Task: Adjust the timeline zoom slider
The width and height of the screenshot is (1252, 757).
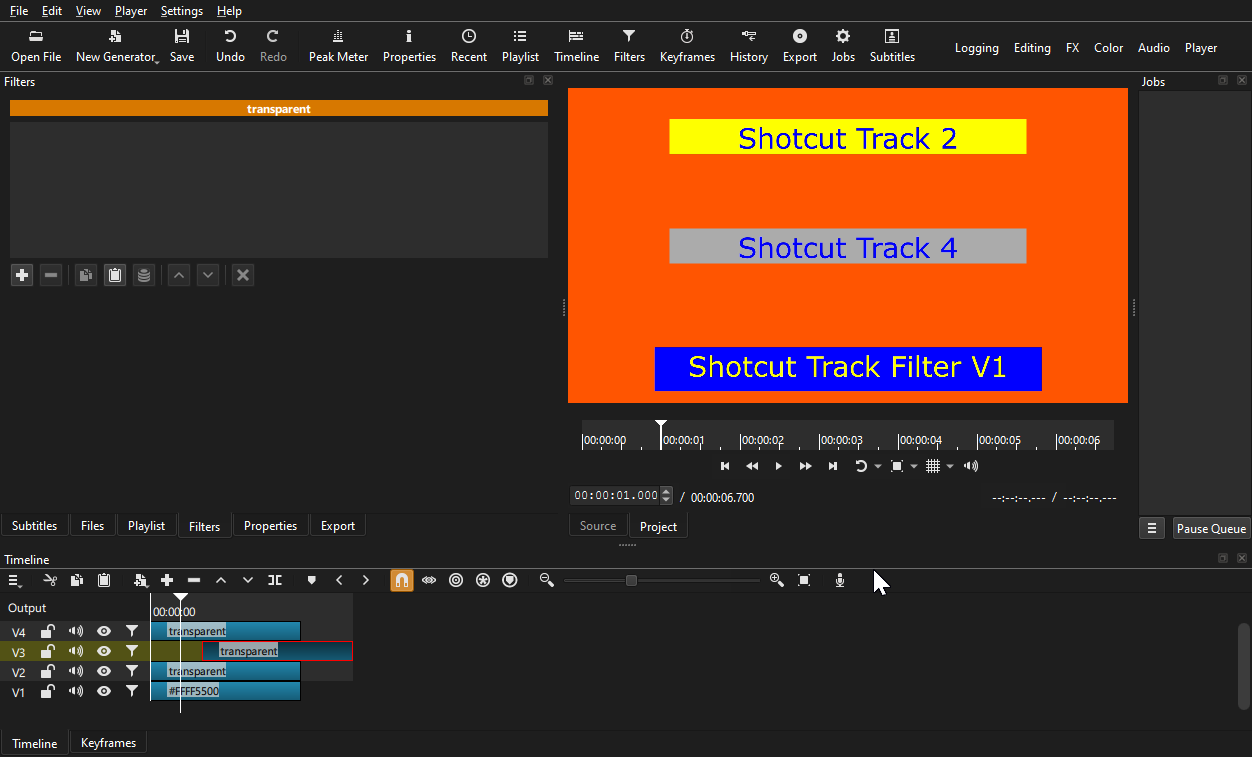Action: (631, 580)
